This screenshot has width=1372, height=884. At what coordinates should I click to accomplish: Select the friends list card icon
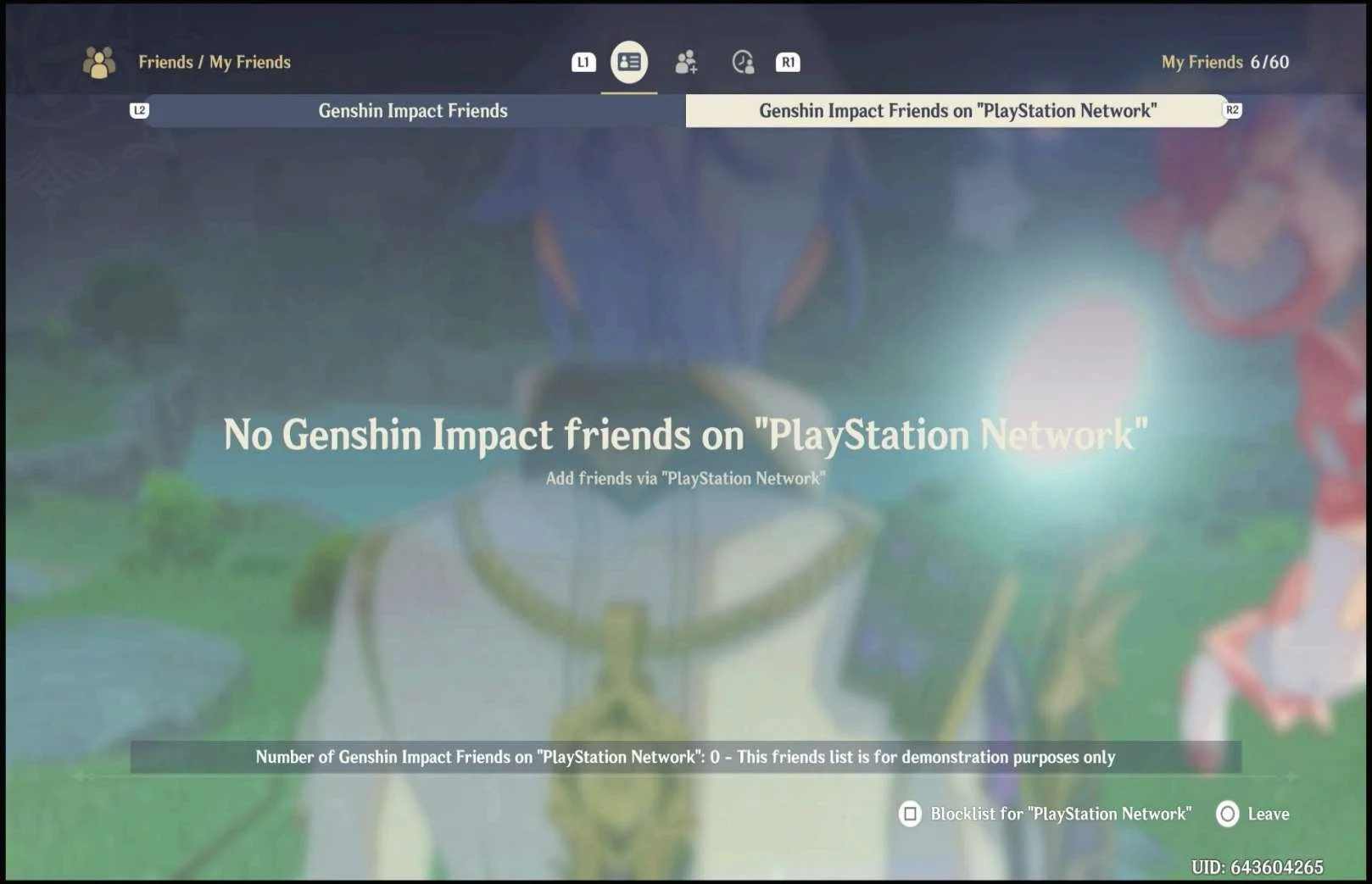pyautogui.click(x=629, y=62)
